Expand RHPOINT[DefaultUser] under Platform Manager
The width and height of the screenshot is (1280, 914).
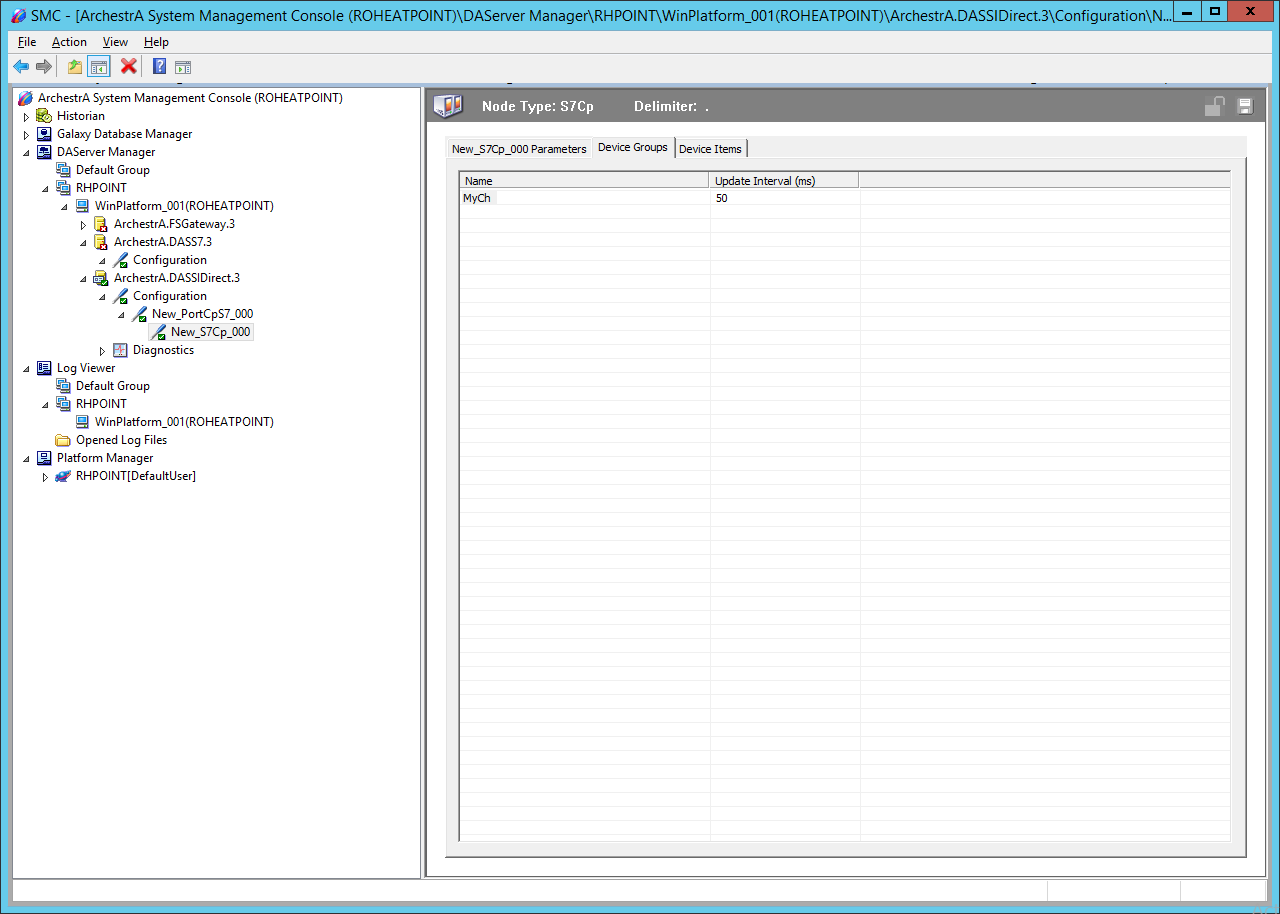45,477
